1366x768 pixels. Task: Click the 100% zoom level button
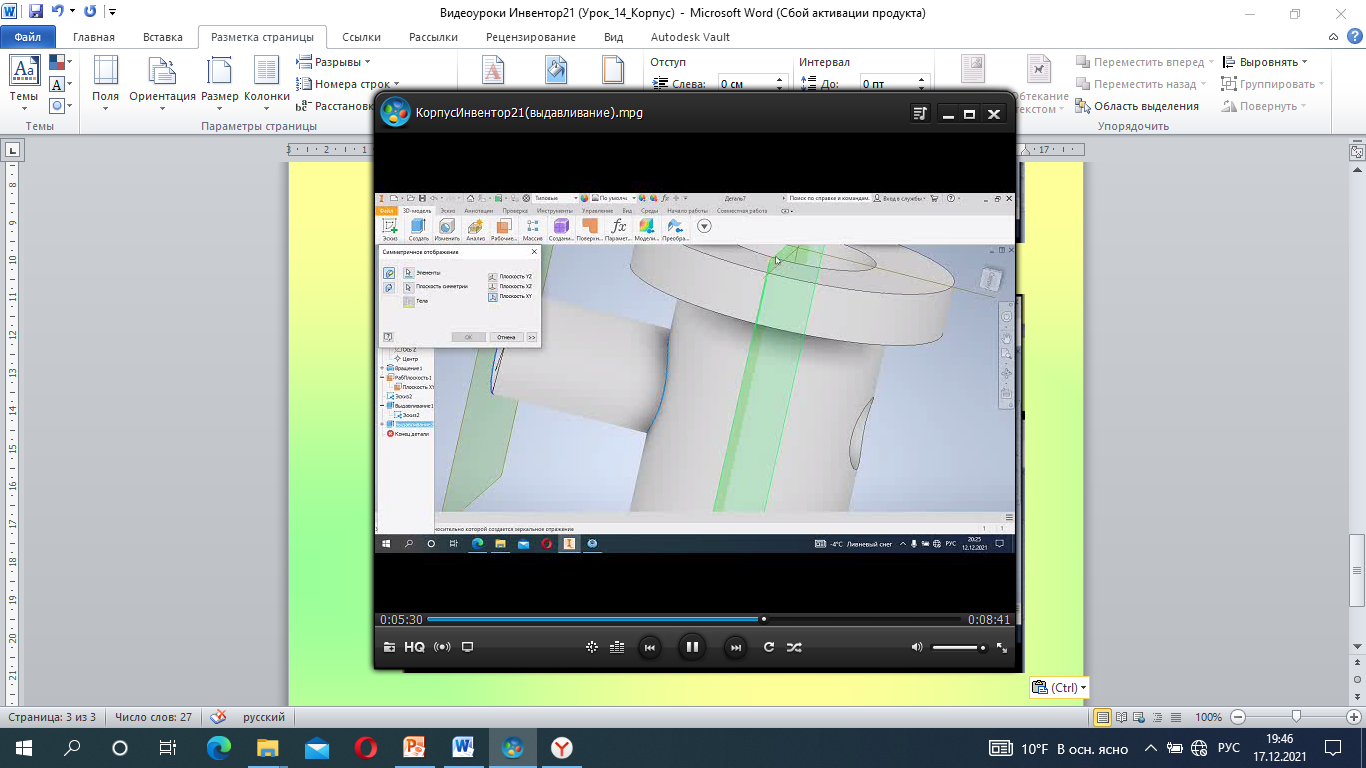(x=1208, y=717)
